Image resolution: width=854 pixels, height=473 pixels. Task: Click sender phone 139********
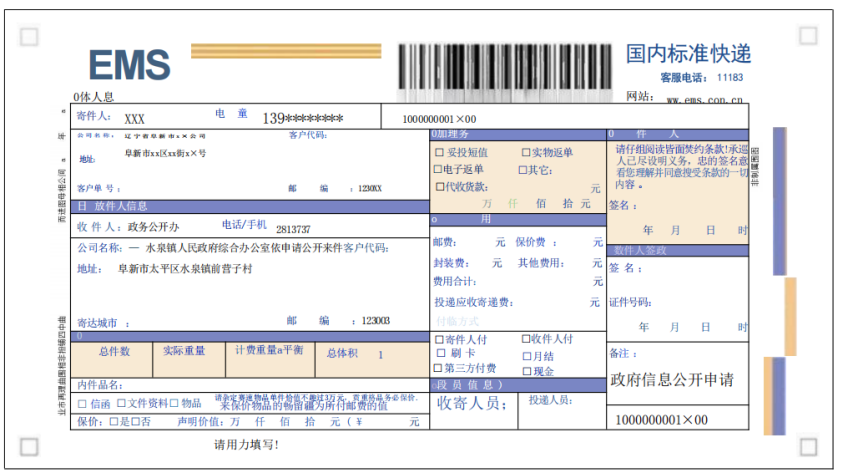[x=303, y=118]
